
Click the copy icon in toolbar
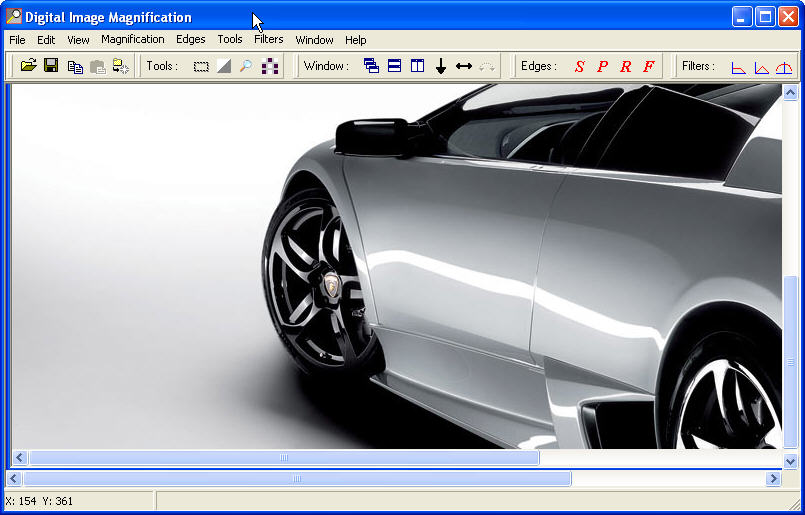(x=75, y=67)
